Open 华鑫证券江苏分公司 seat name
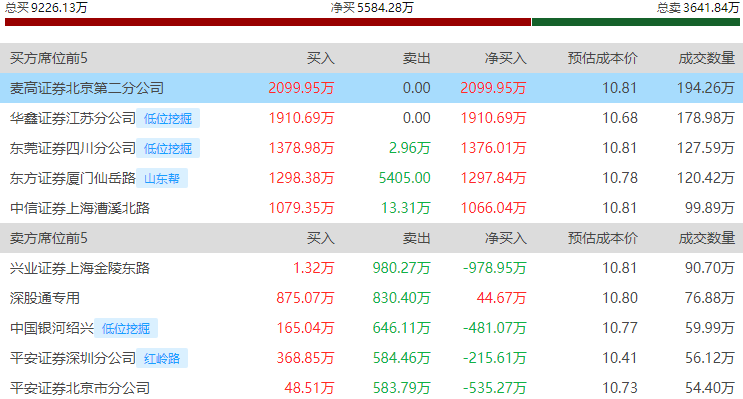This screenshot has height=399, width=743. tap(72, 118)
